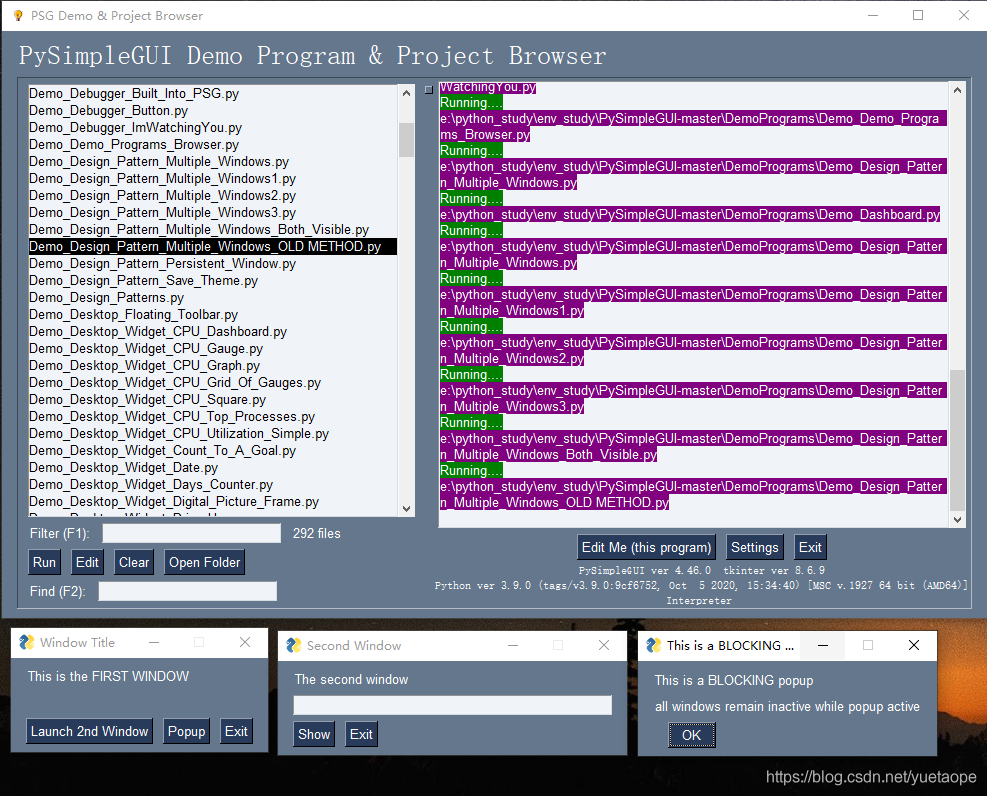Click the Demo_Dashboard.py output path line

(x=690, y=214)
